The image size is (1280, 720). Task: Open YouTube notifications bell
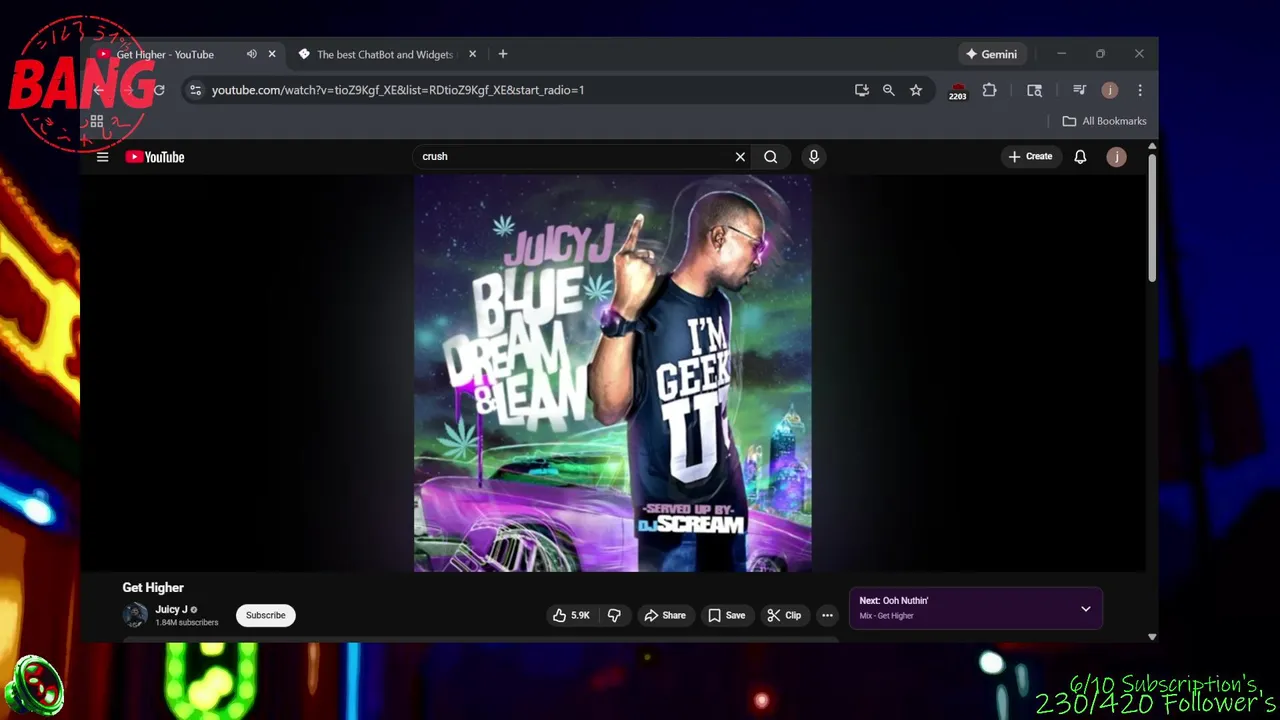click(1080, 157)
